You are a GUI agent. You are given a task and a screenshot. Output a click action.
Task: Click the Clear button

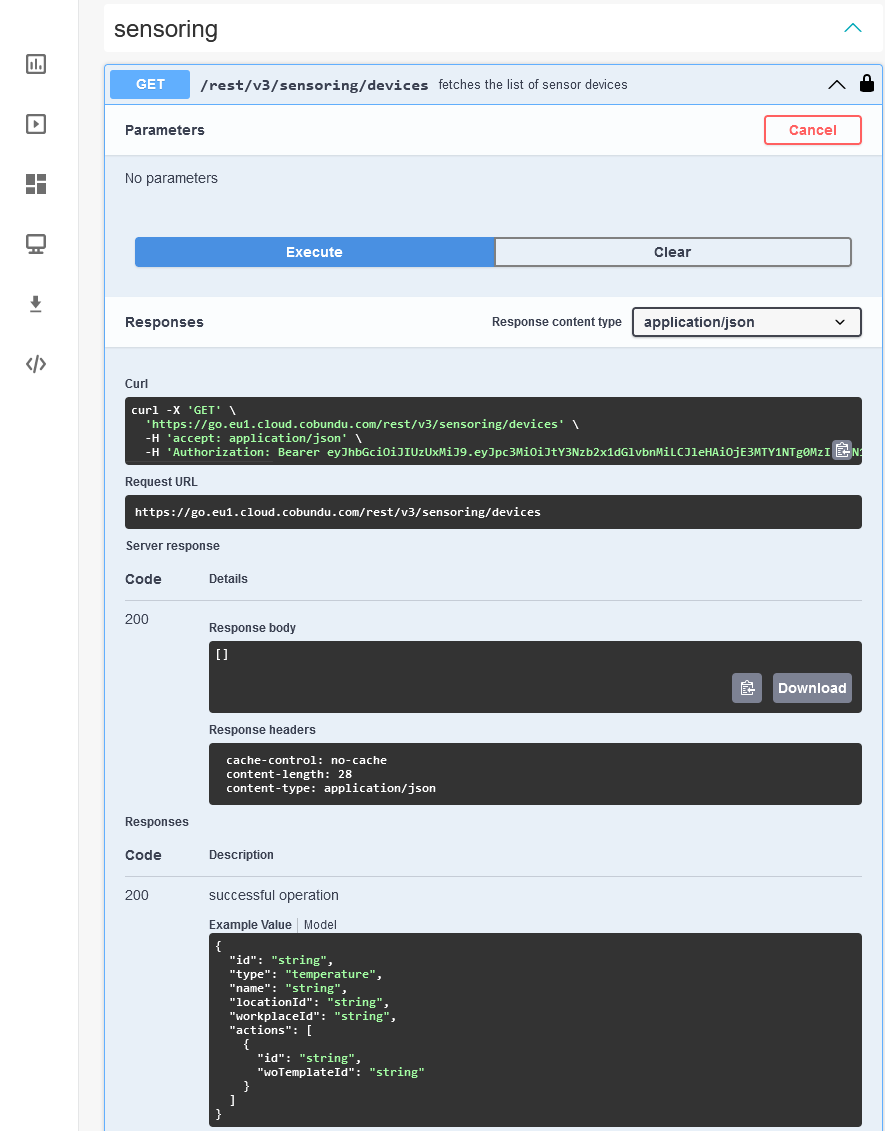tap(673, 252)
